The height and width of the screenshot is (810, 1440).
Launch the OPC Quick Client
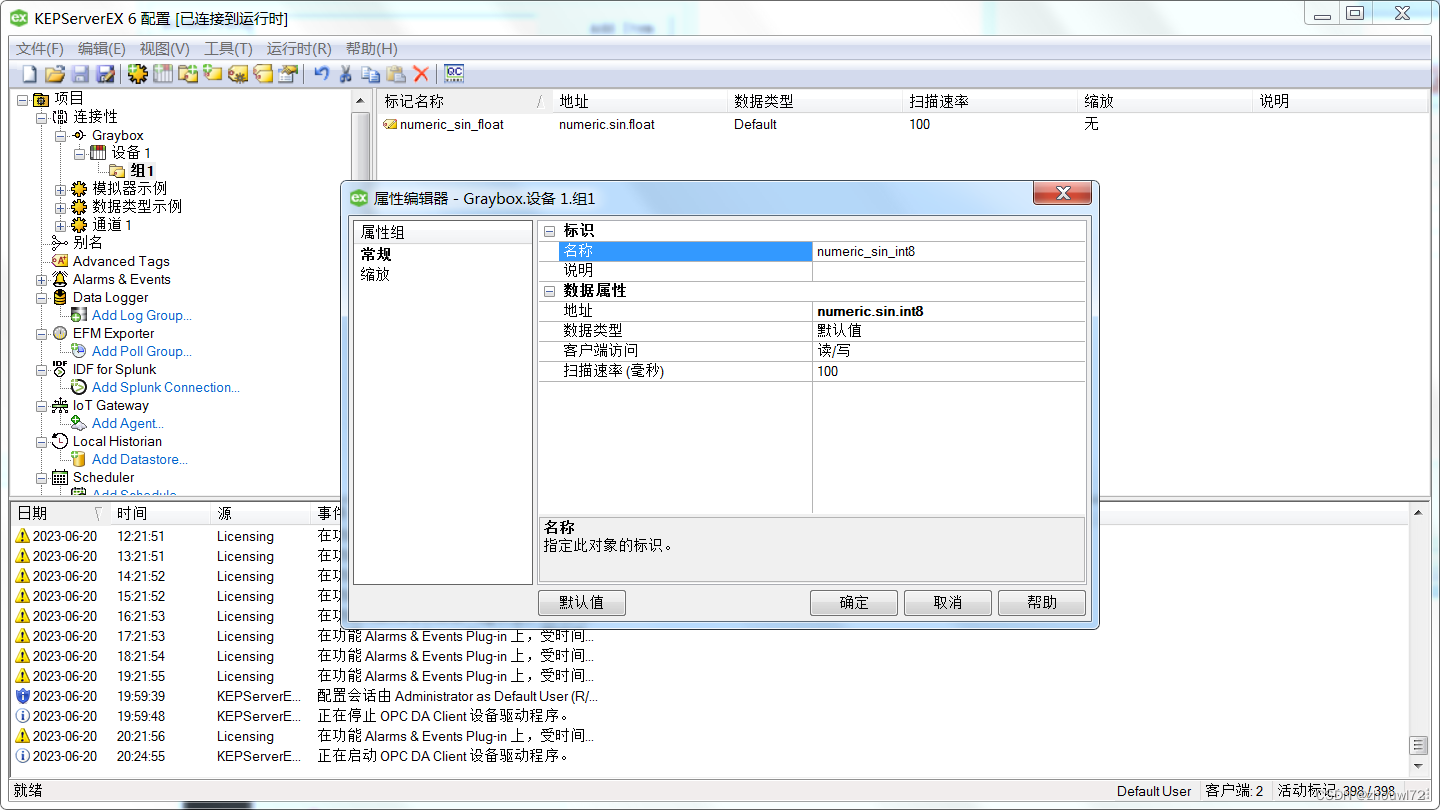tap(453, 73)
